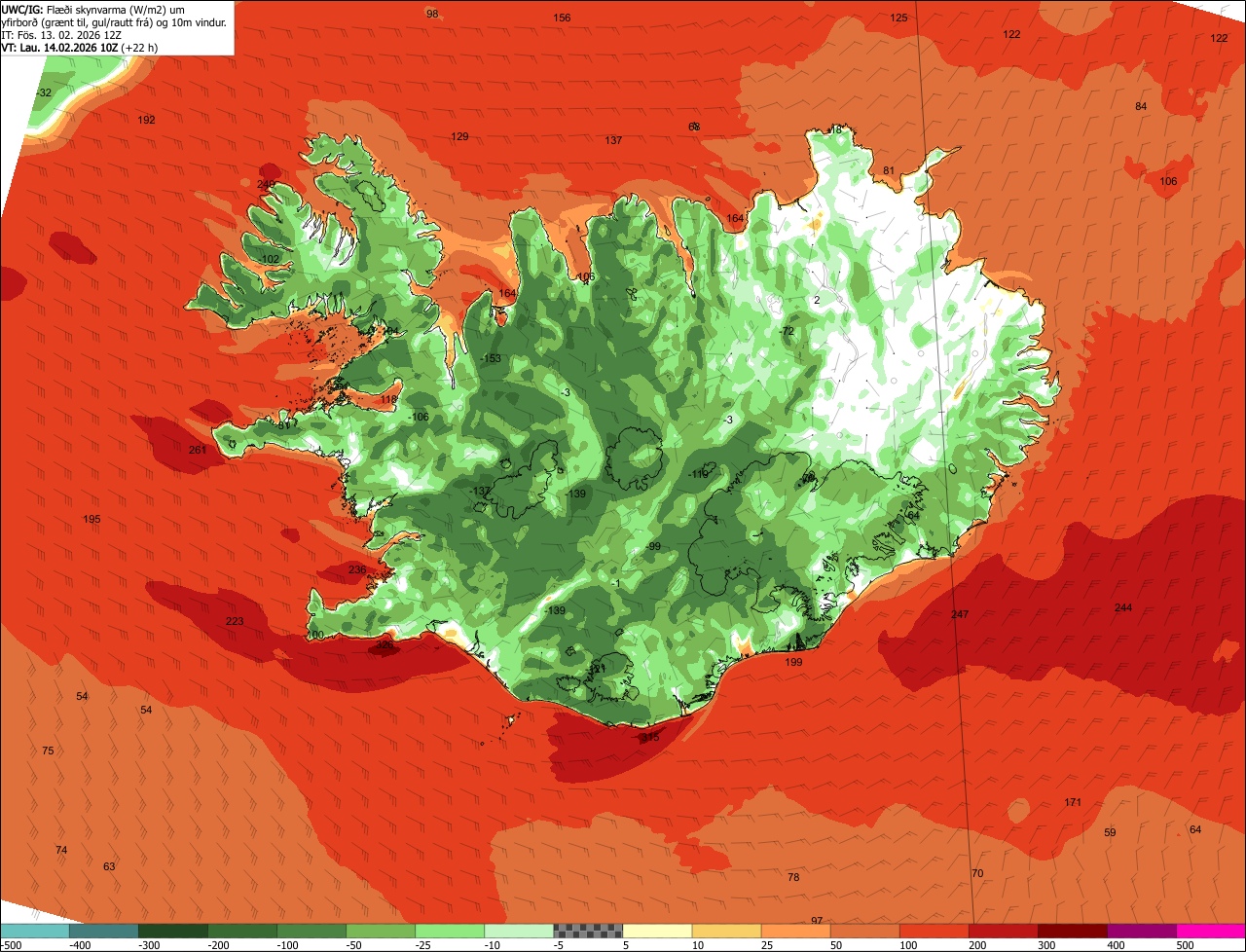Click the legend swatch between -200 and -100
Screen dimensions: 1246x952
tap(241, 931)
